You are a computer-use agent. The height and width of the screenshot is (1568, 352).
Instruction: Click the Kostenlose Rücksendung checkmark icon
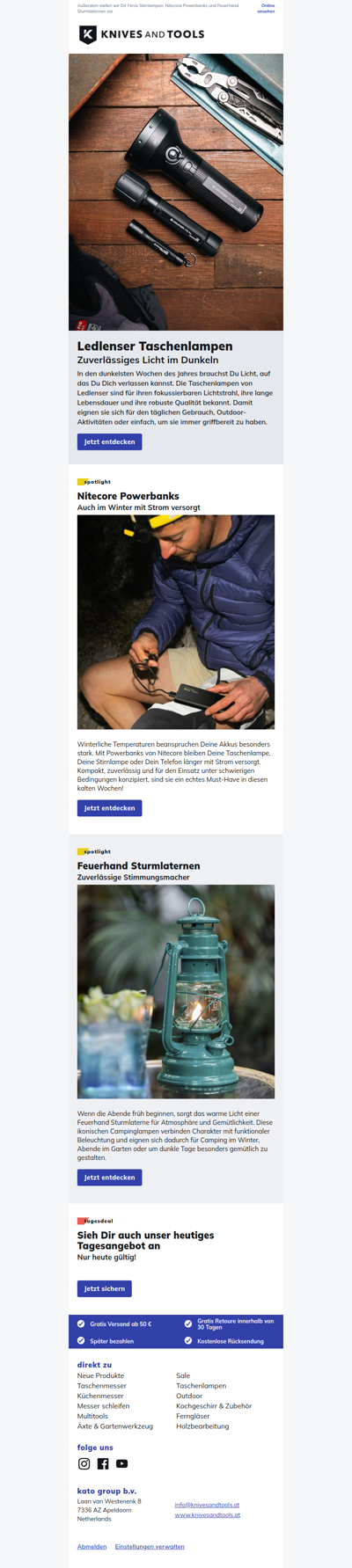[x=188, y=1341]
